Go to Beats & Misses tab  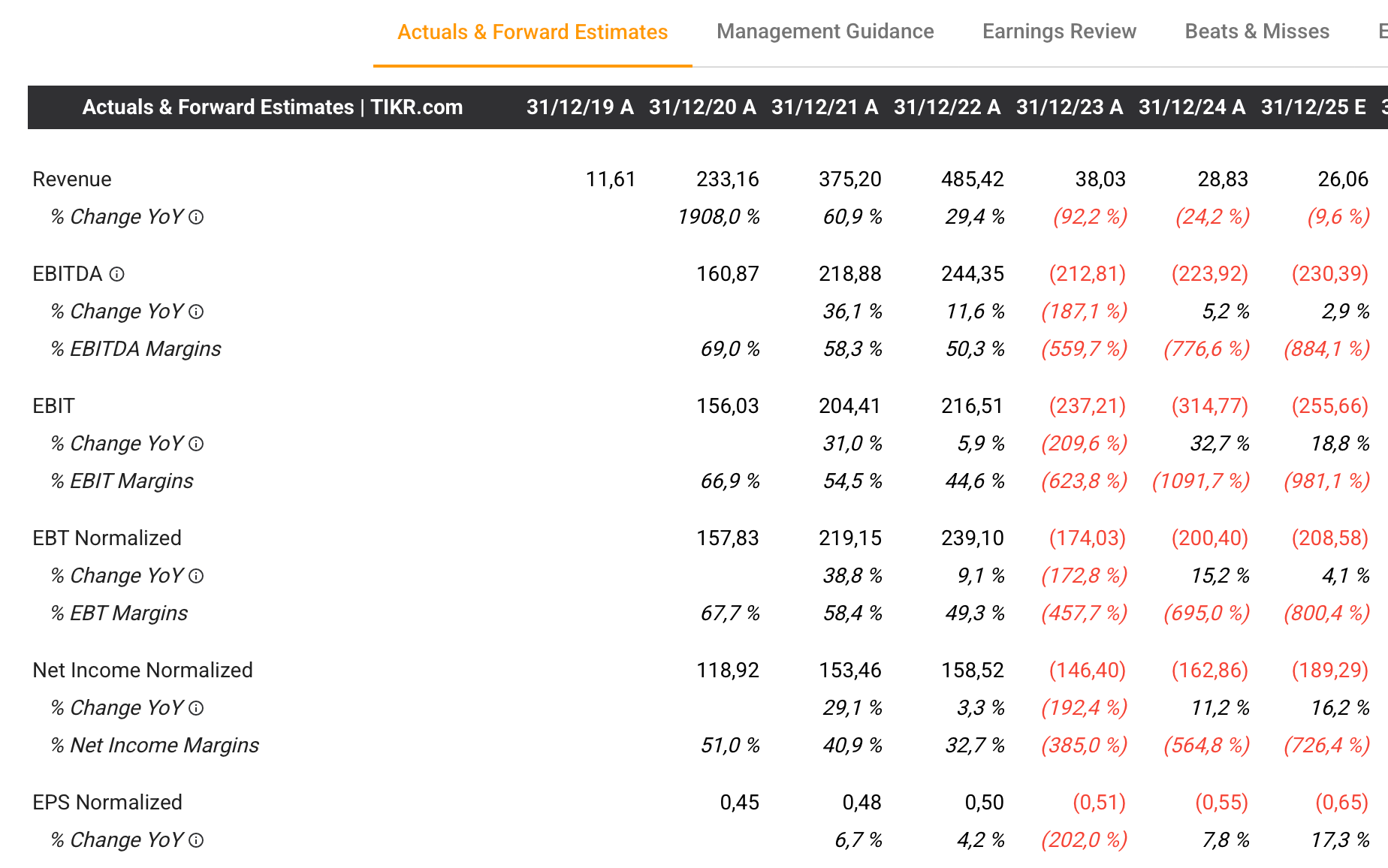1257,32
